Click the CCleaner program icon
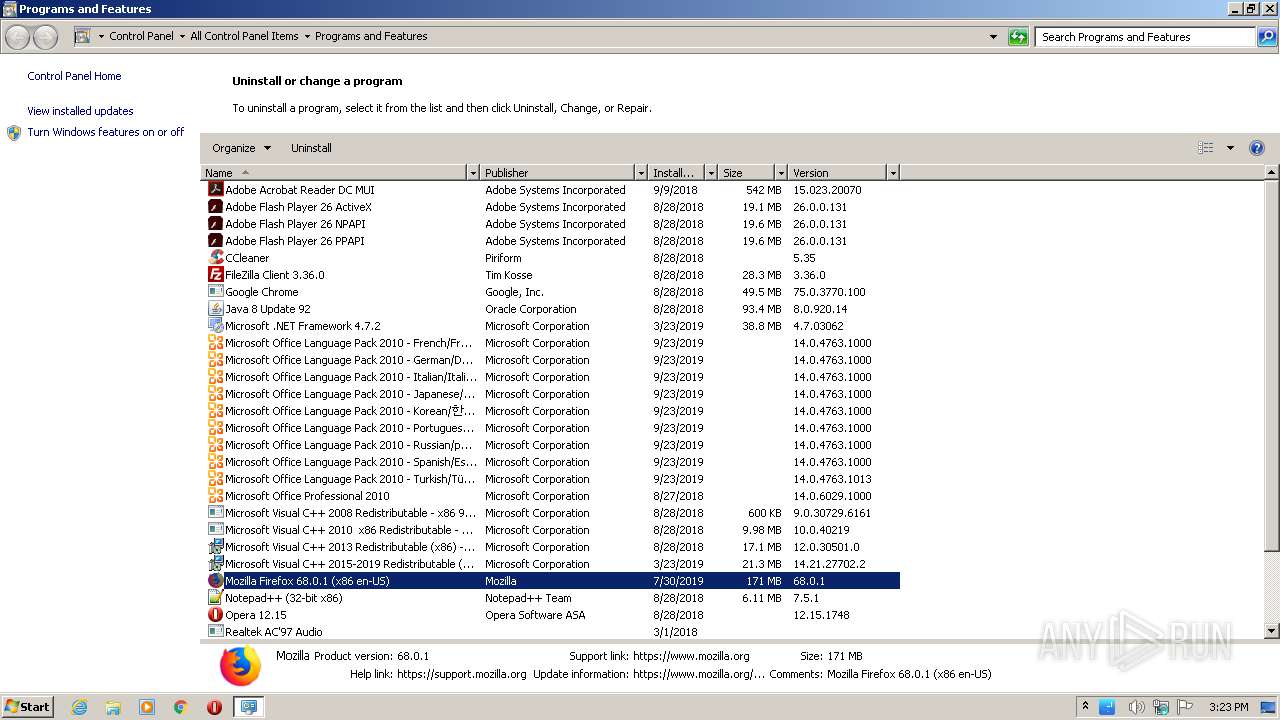This screenshot has height=720, width=1280. coord(215,258)
